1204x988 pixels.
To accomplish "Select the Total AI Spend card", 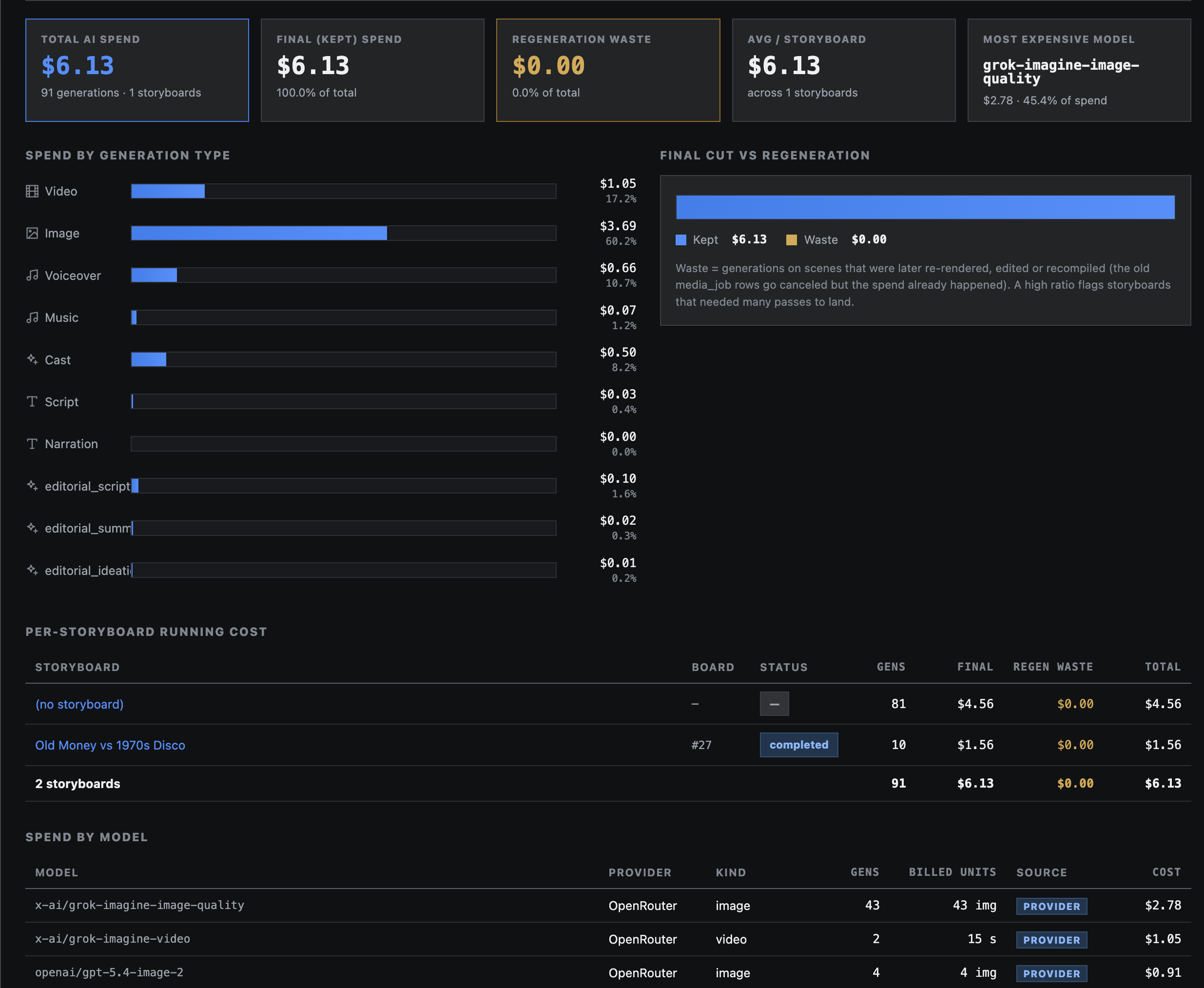I will tap(137, 70).
